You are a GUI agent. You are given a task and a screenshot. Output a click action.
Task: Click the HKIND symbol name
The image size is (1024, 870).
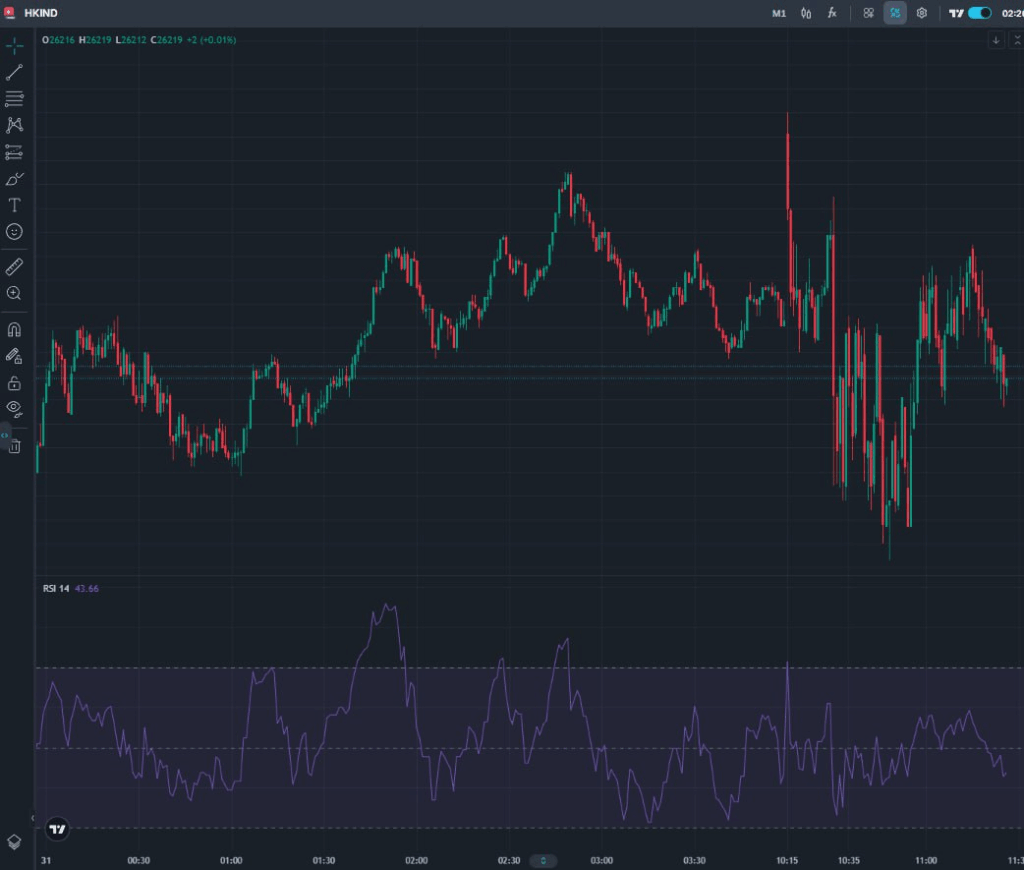tap(40, 13)
